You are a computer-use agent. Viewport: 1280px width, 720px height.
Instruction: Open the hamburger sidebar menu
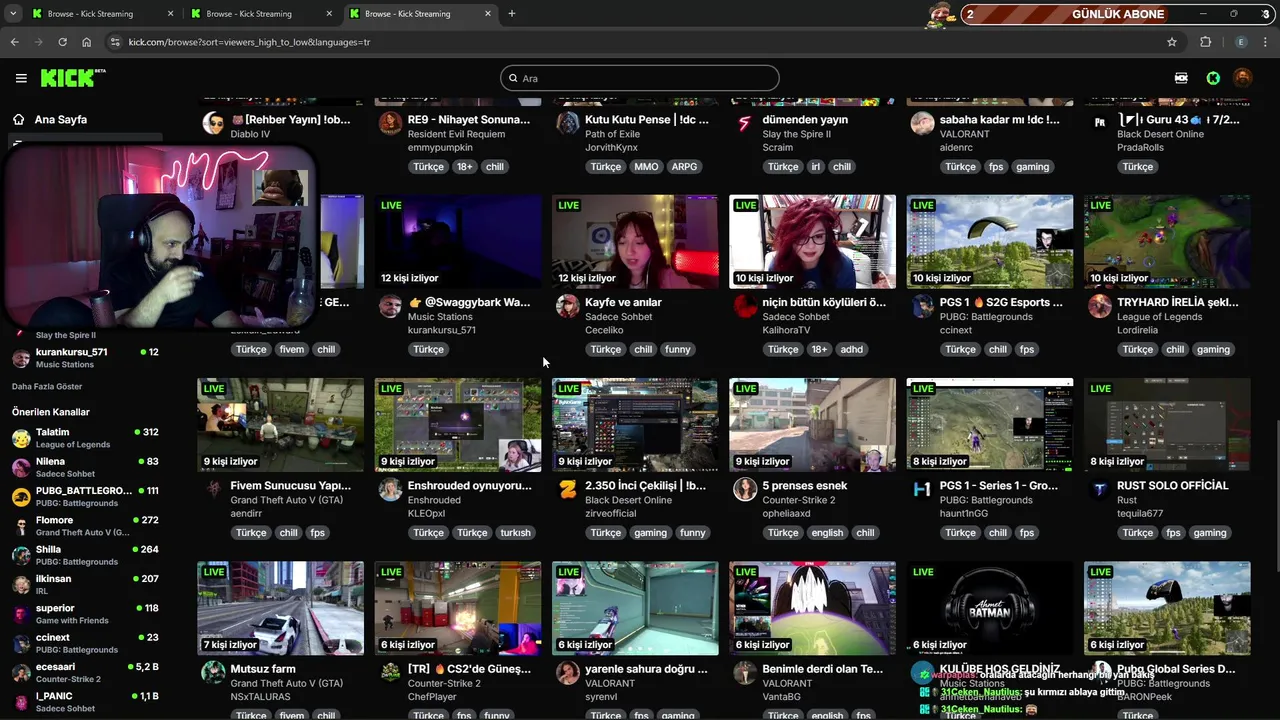pyautogui.click(x=21, y=78)
